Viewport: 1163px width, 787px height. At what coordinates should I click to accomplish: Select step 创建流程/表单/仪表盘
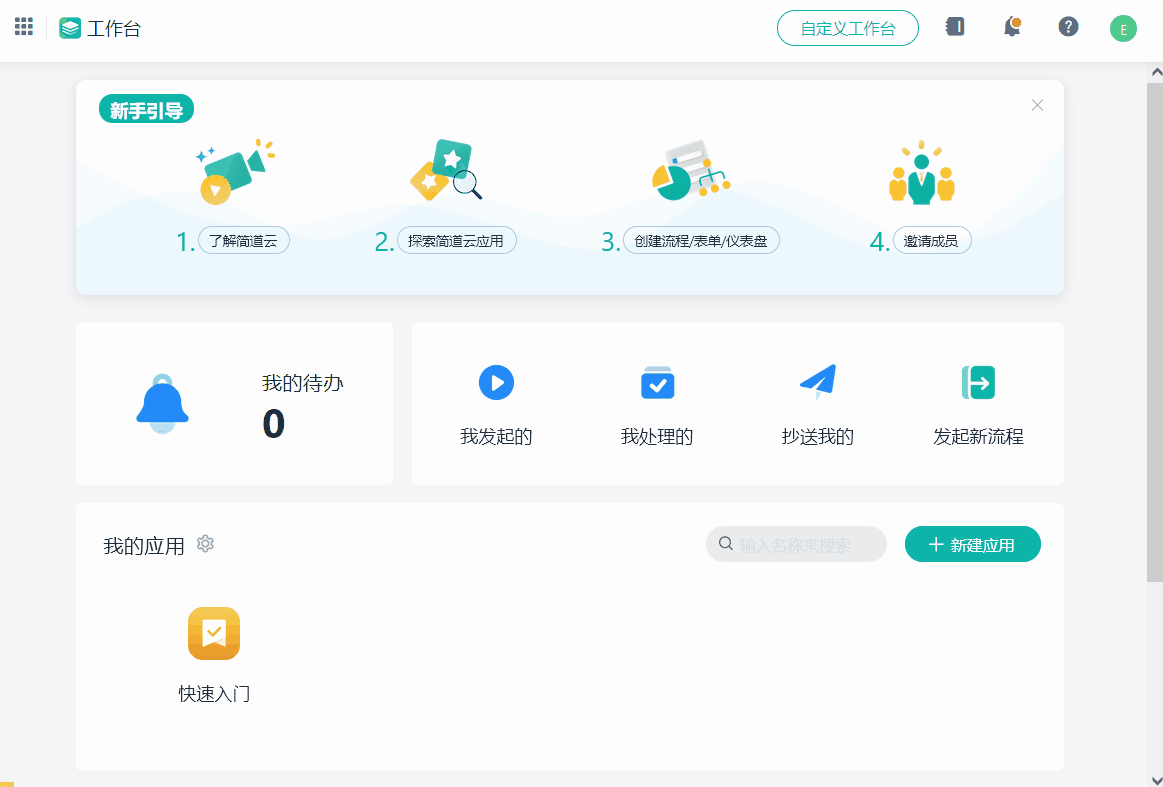point(701,241)
